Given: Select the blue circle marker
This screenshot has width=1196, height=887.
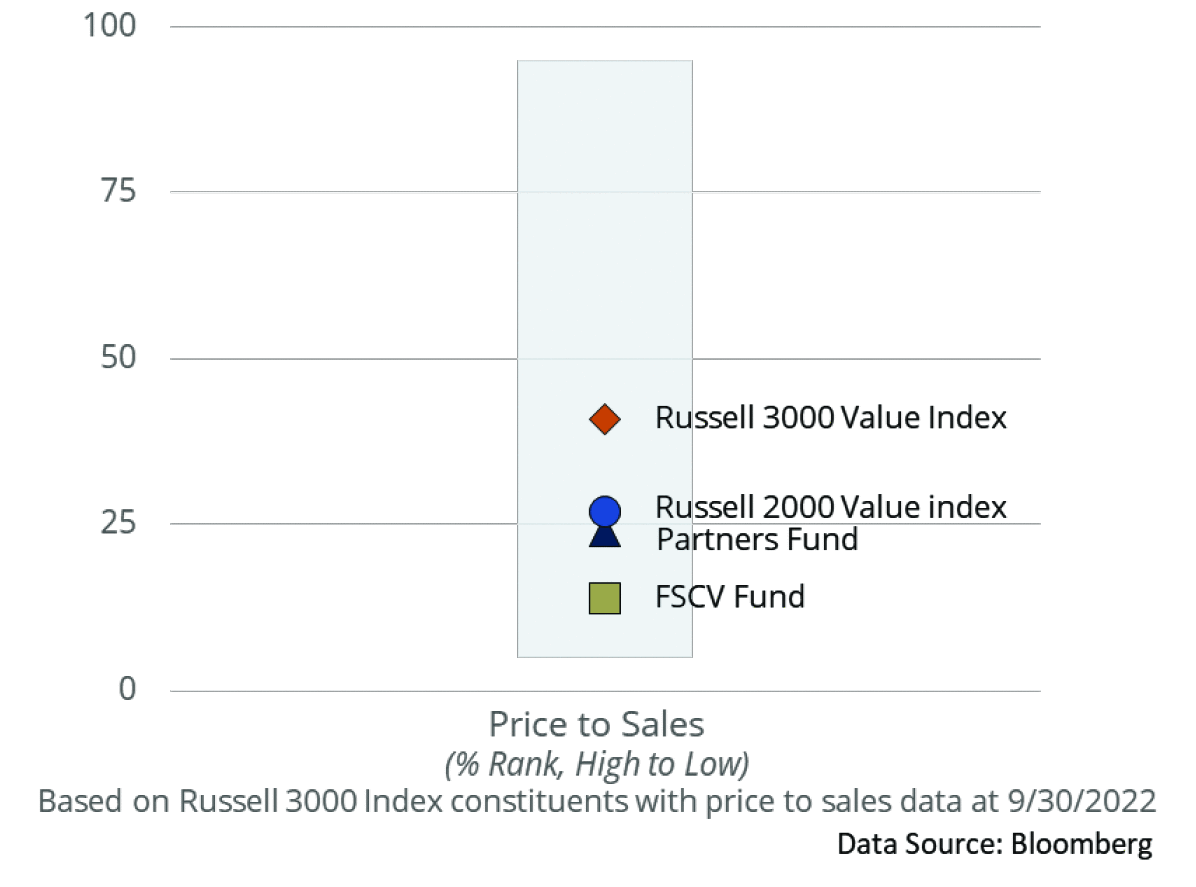Looking at the screenshot, I should 605,510.
